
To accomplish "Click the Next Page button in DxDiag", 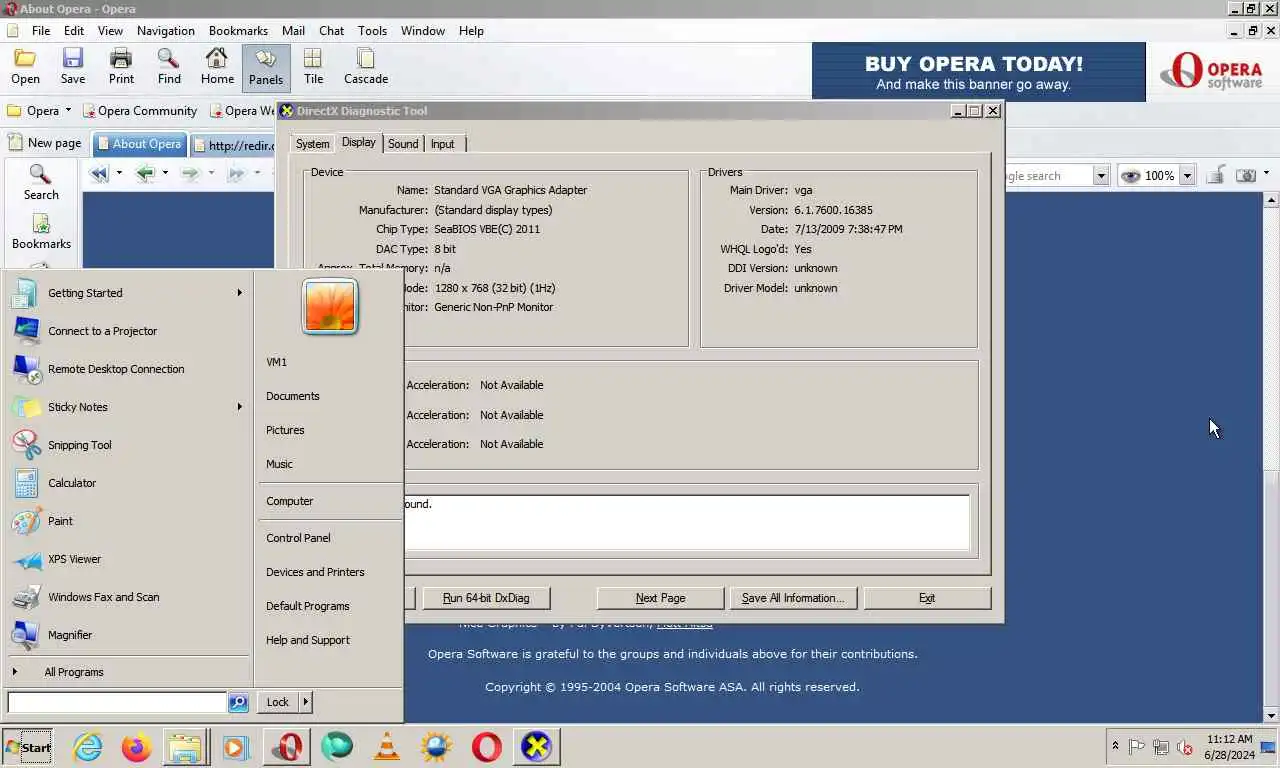I will (x=660, y=598).
